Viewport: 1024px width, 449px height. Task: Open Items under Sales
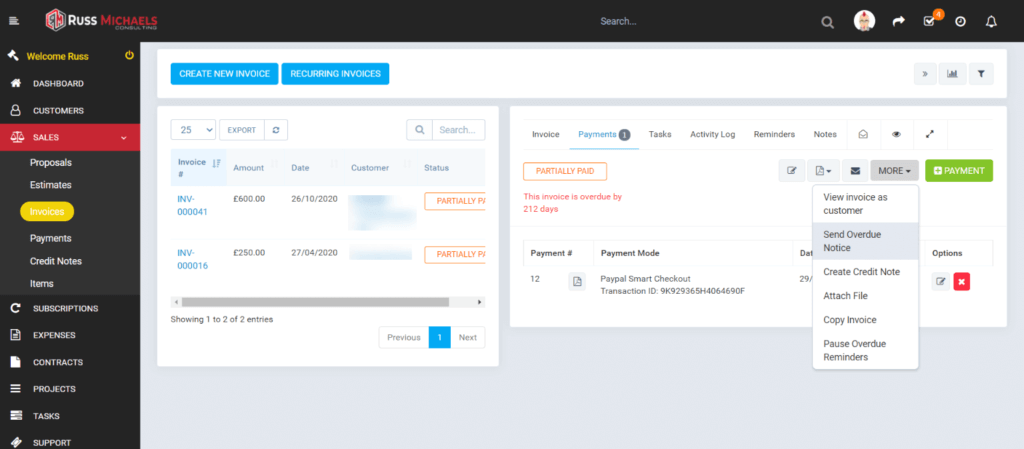(x=42, y=284)
